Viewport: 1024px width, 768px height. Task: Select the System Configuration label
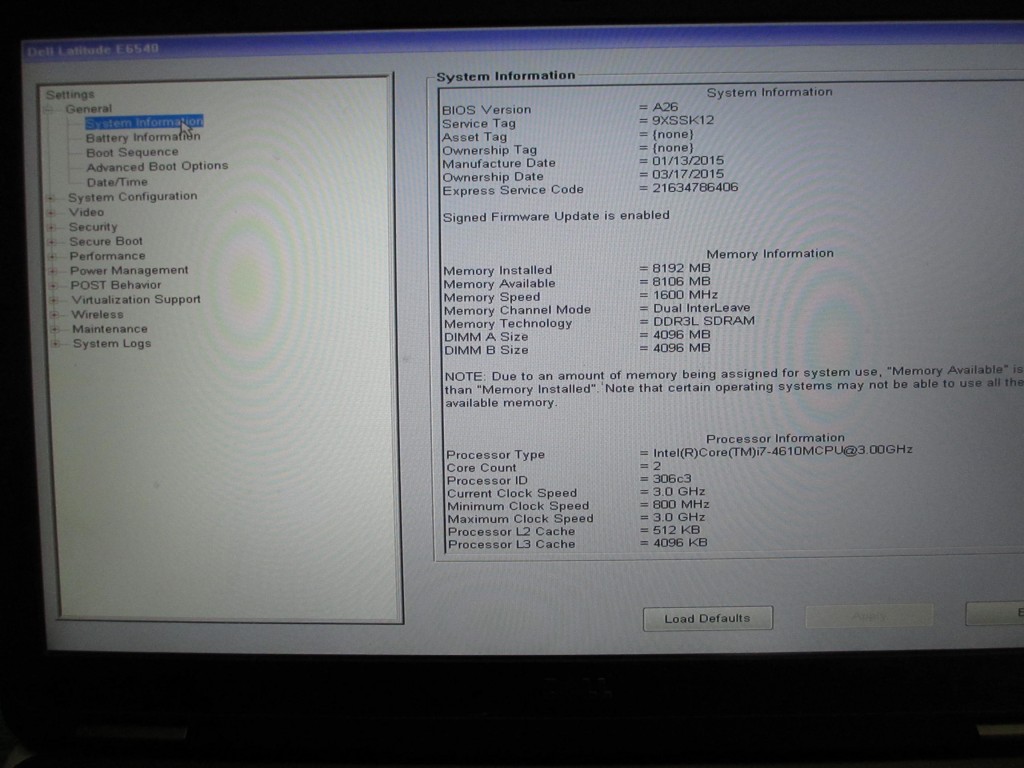point(133,197)
